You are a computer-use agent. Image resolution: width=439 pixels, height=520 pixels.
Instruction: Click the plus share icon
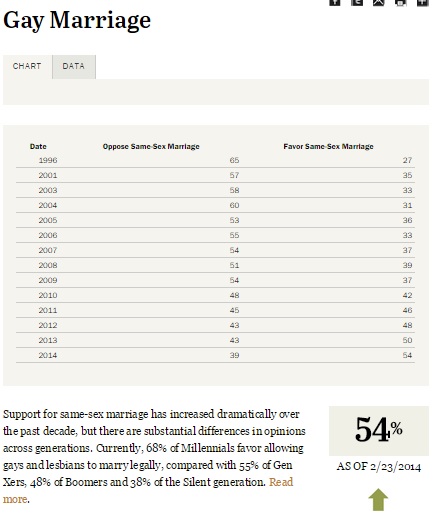click(422, 3)
